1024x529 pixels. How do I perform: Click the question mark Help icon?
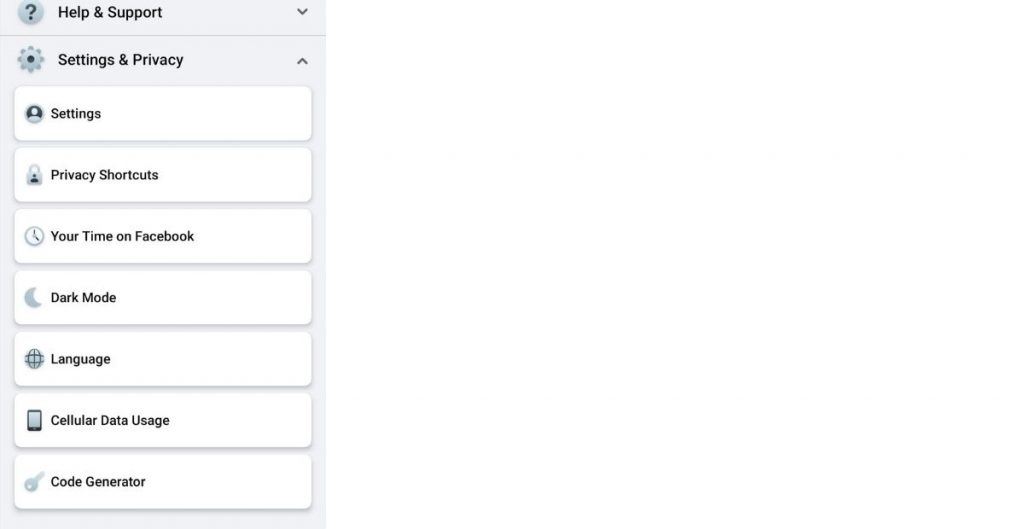(31, 12)
